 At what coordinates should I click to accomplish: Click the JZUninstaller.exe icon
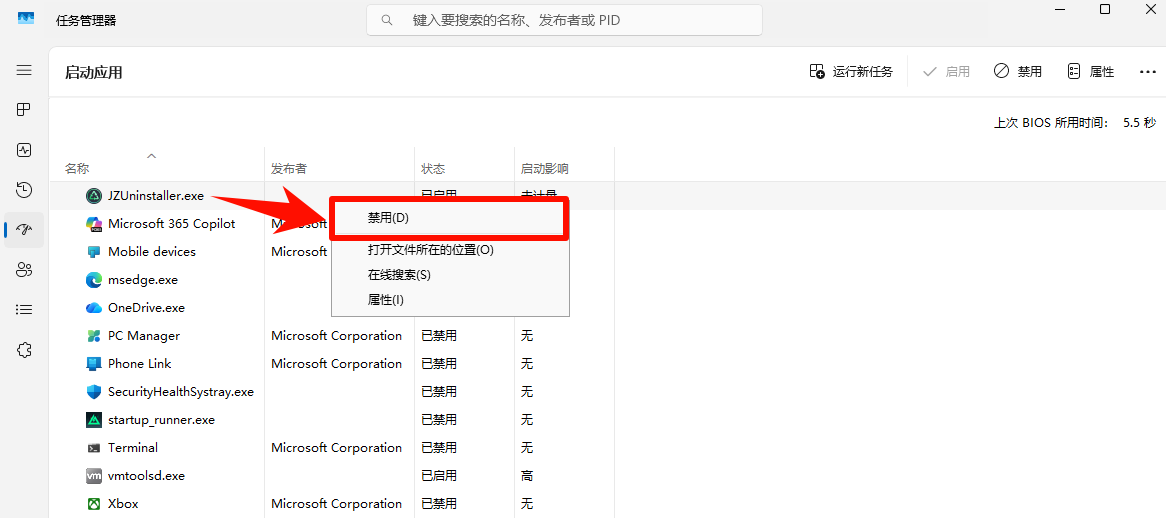click(94, 195)
